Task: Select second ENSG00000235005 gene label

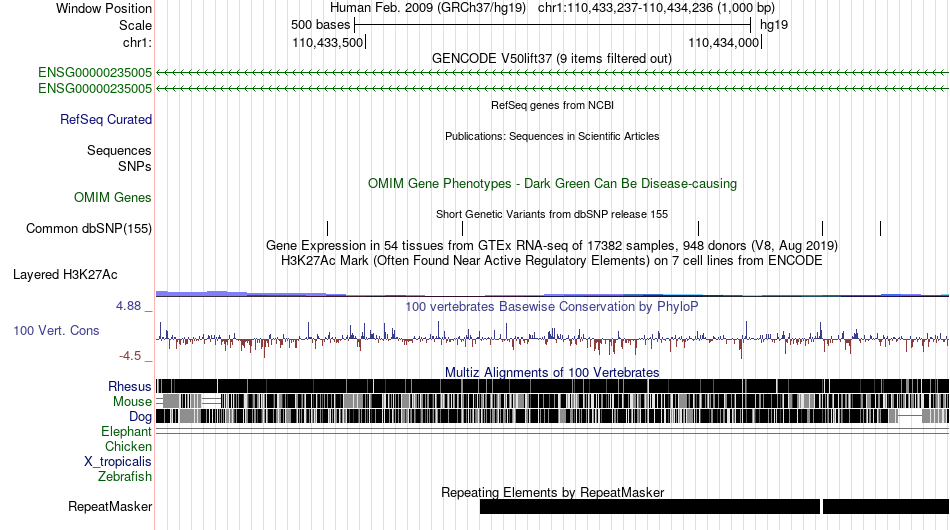Action: 95,88
